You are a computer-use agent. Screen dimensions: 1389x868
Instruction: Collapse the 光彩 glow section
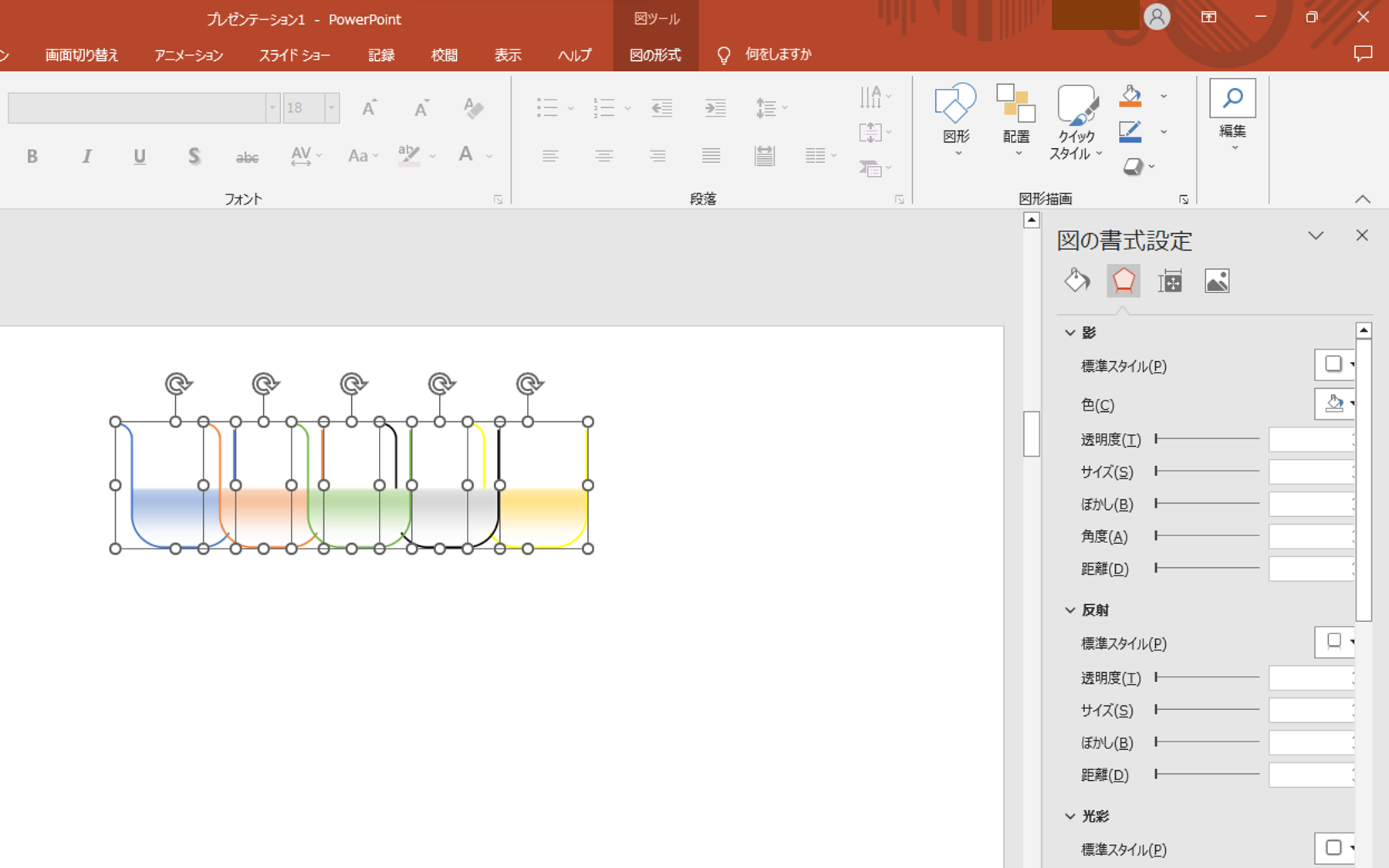1070,816
